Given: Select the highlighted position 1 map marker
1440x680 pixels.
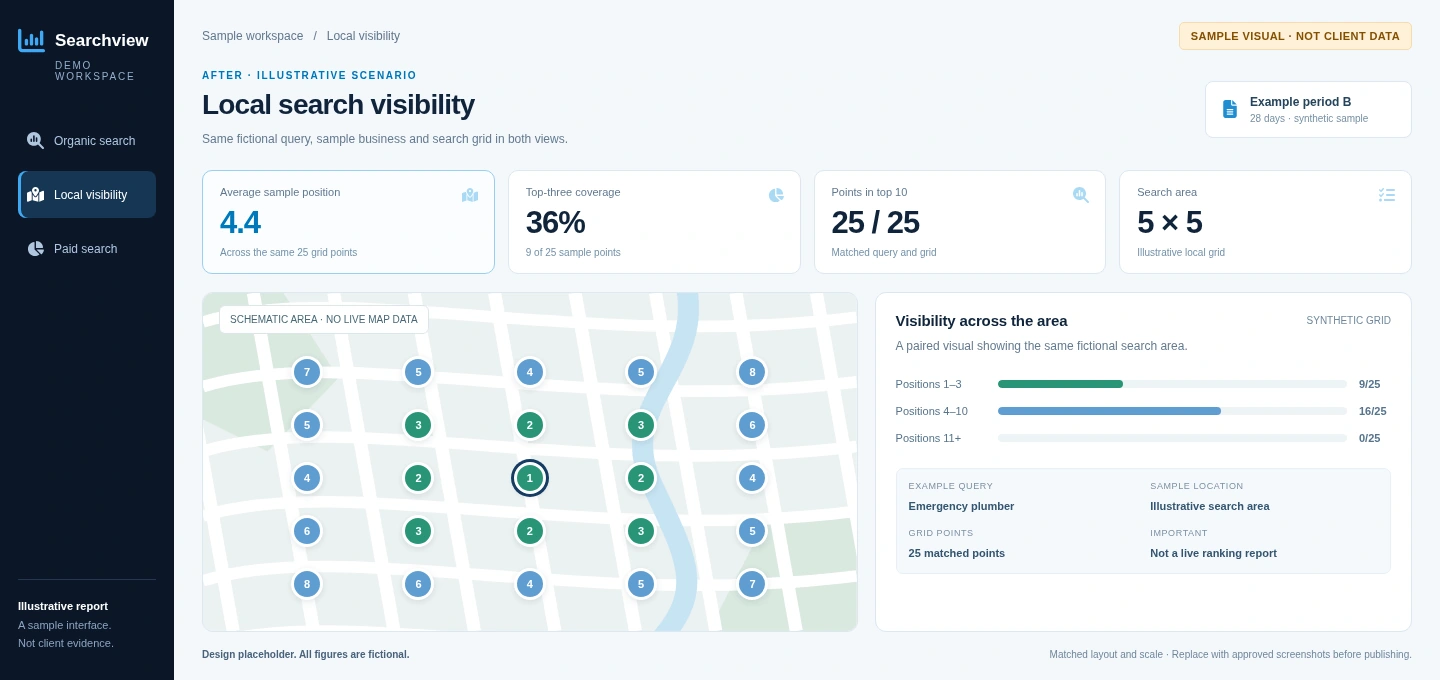Looking at the screenshot, I should point(530,478).
